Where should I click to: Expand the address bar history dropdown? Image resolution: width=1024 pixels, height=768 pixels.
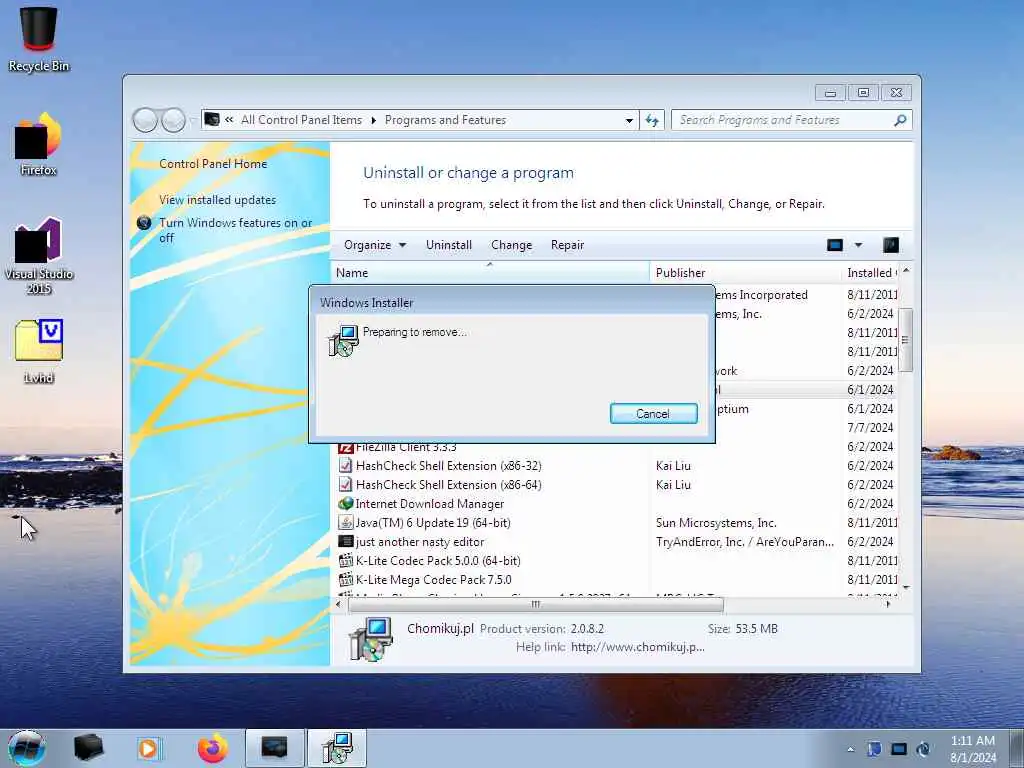pyautogui.click(x=629, y=120)
